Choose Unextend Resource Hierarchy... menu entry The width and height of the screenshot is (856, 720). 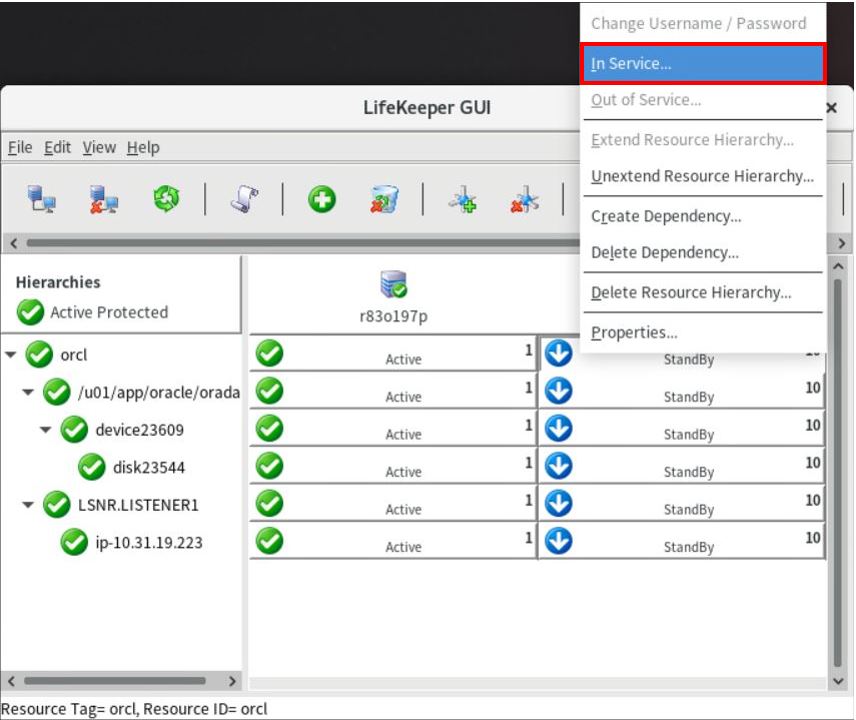[x=703, y=176]
